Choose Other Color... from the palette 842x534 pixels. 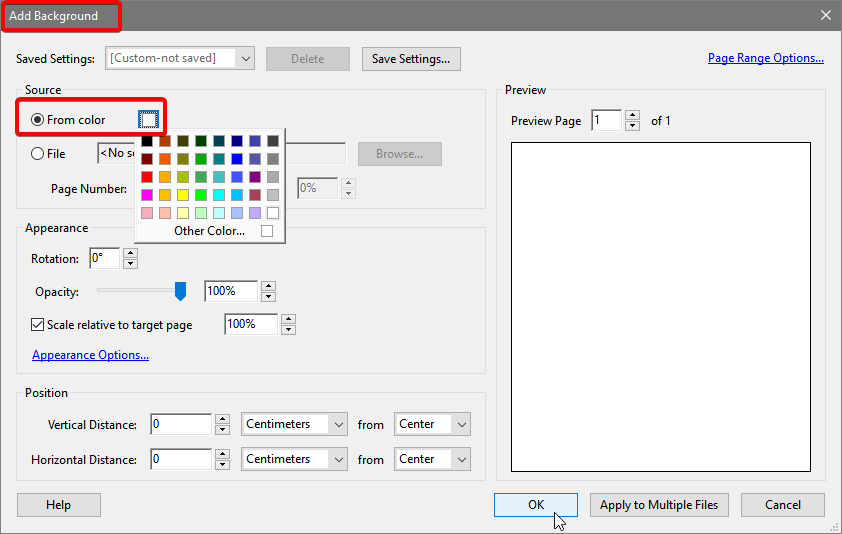(x=209, y=231)
